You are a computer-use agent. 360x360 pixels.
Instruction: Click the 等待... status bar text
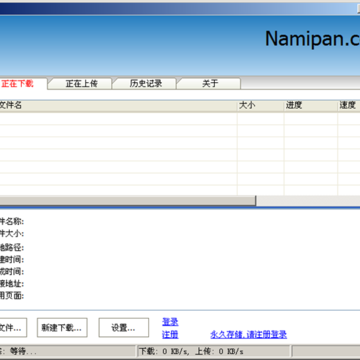[x=23, y=351]
